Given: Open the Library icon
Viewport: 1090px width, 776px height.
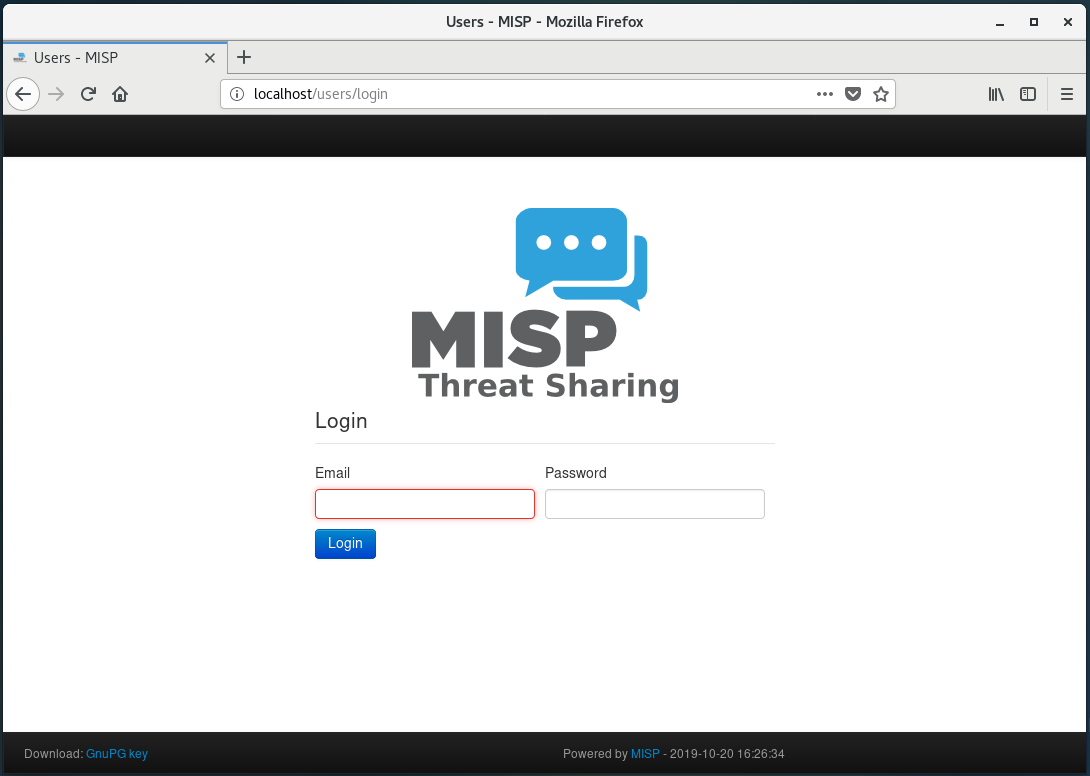Looking at the screenshot, I should [x=996, y=94].
